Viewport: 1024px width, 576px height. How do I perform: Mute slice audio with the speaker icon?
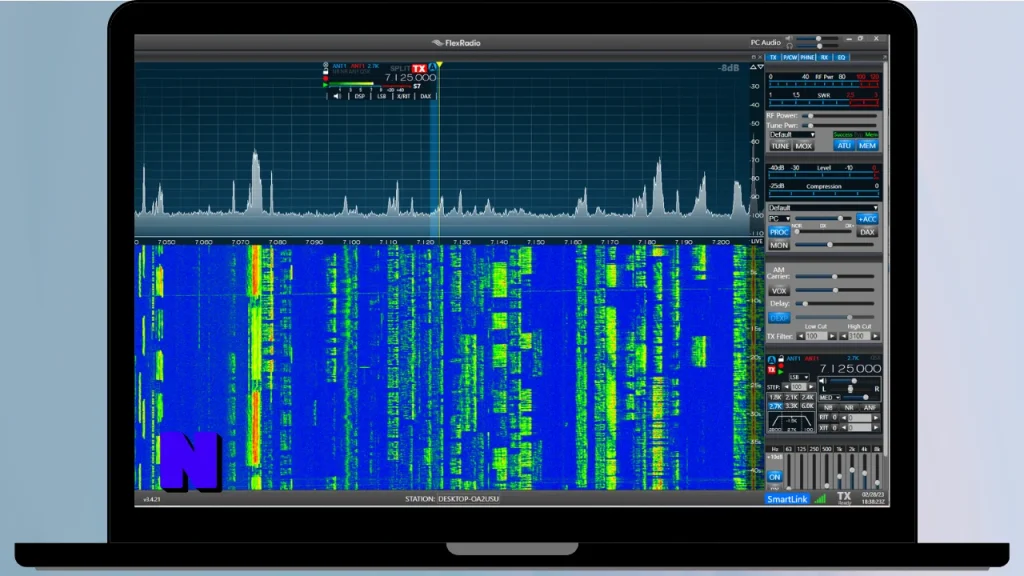click(x=337, y=96)
